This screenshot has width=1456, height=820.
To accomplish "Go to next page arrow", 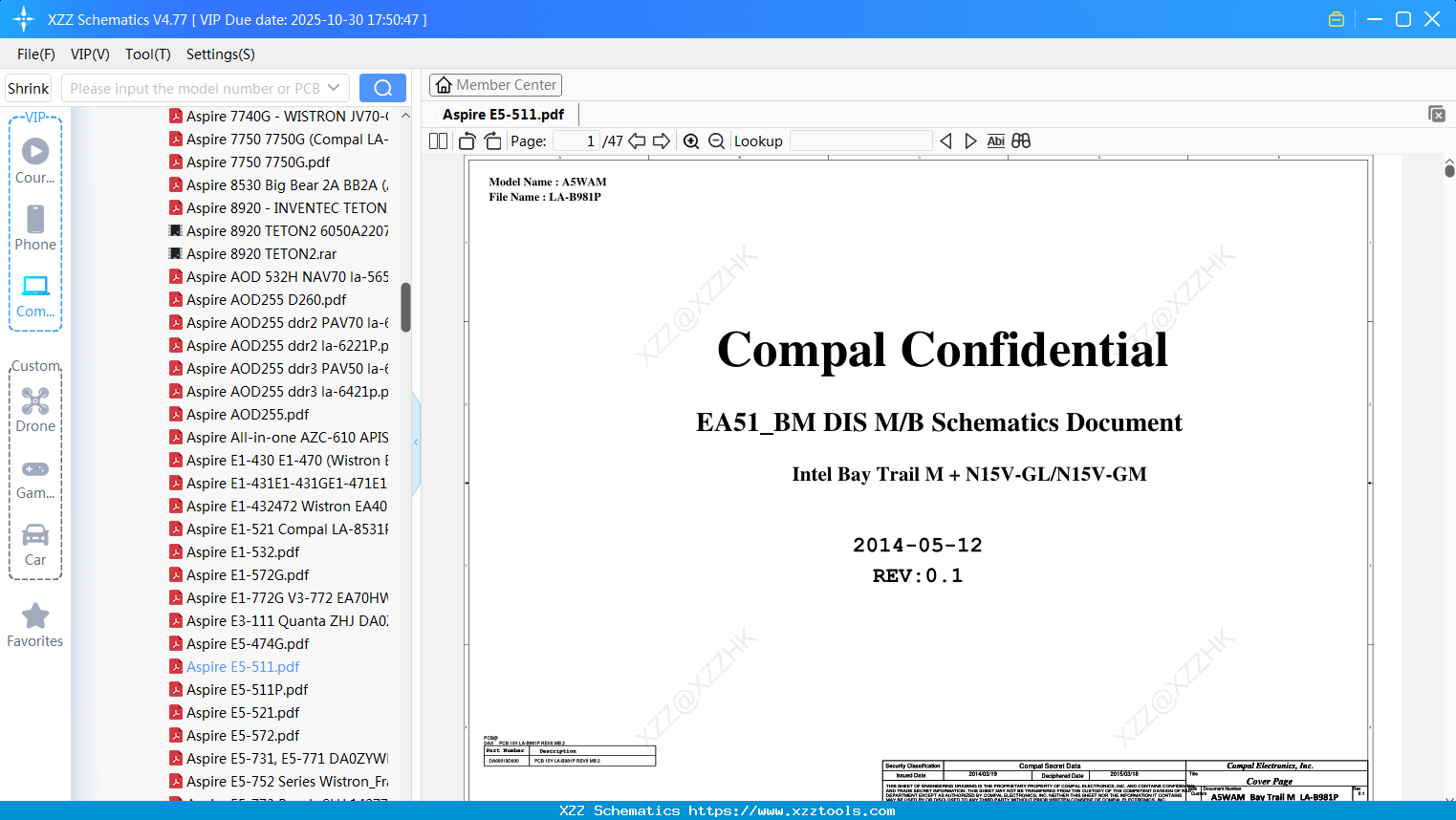I will pos(662,141).
